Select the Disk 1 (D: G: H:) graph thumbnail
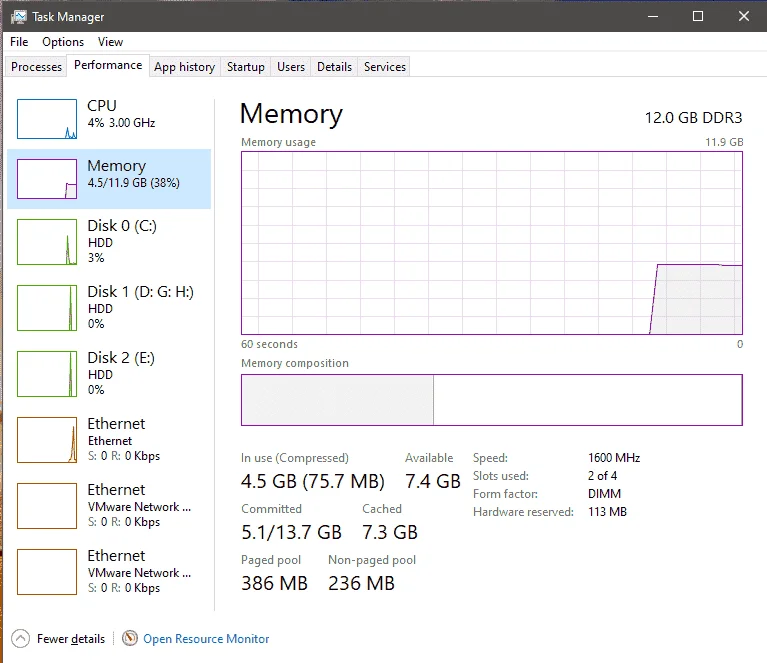 click(47, 308)
